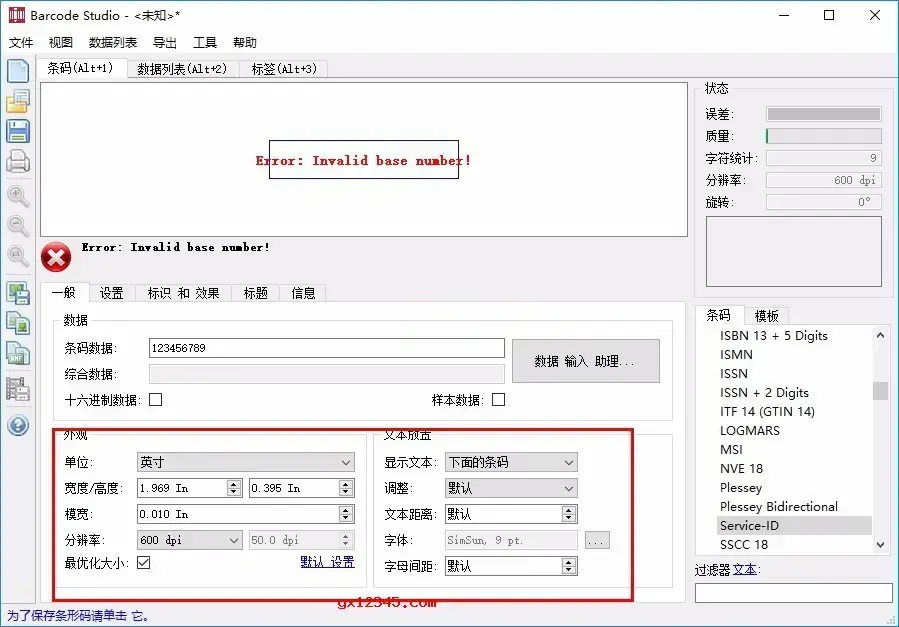
Task: Select NVE 18 barcode type
Action: click(741, 469)
